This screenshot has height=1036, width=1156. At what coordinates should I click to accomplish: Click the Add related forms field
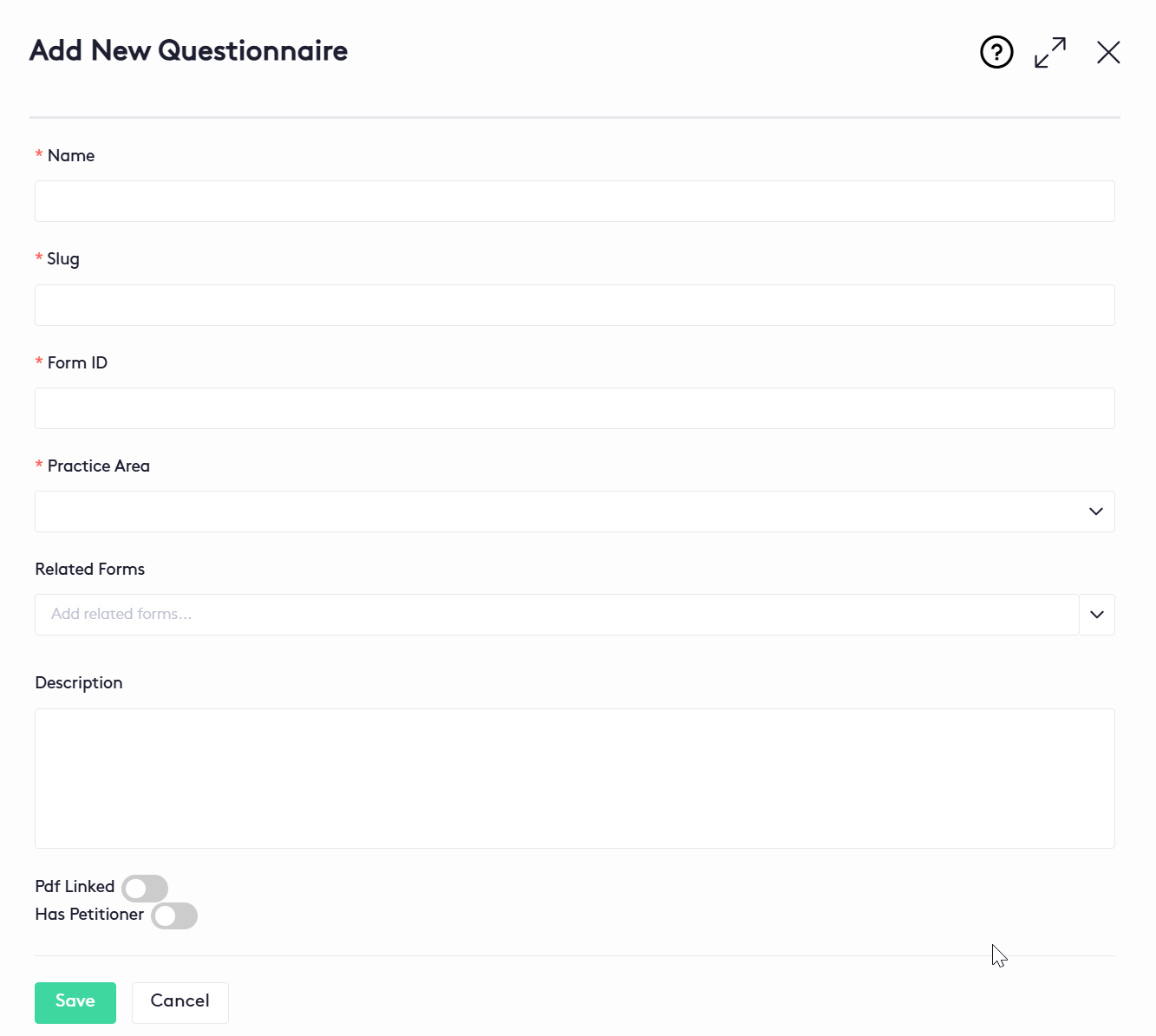pyautogui.click(x=555, y=615)
